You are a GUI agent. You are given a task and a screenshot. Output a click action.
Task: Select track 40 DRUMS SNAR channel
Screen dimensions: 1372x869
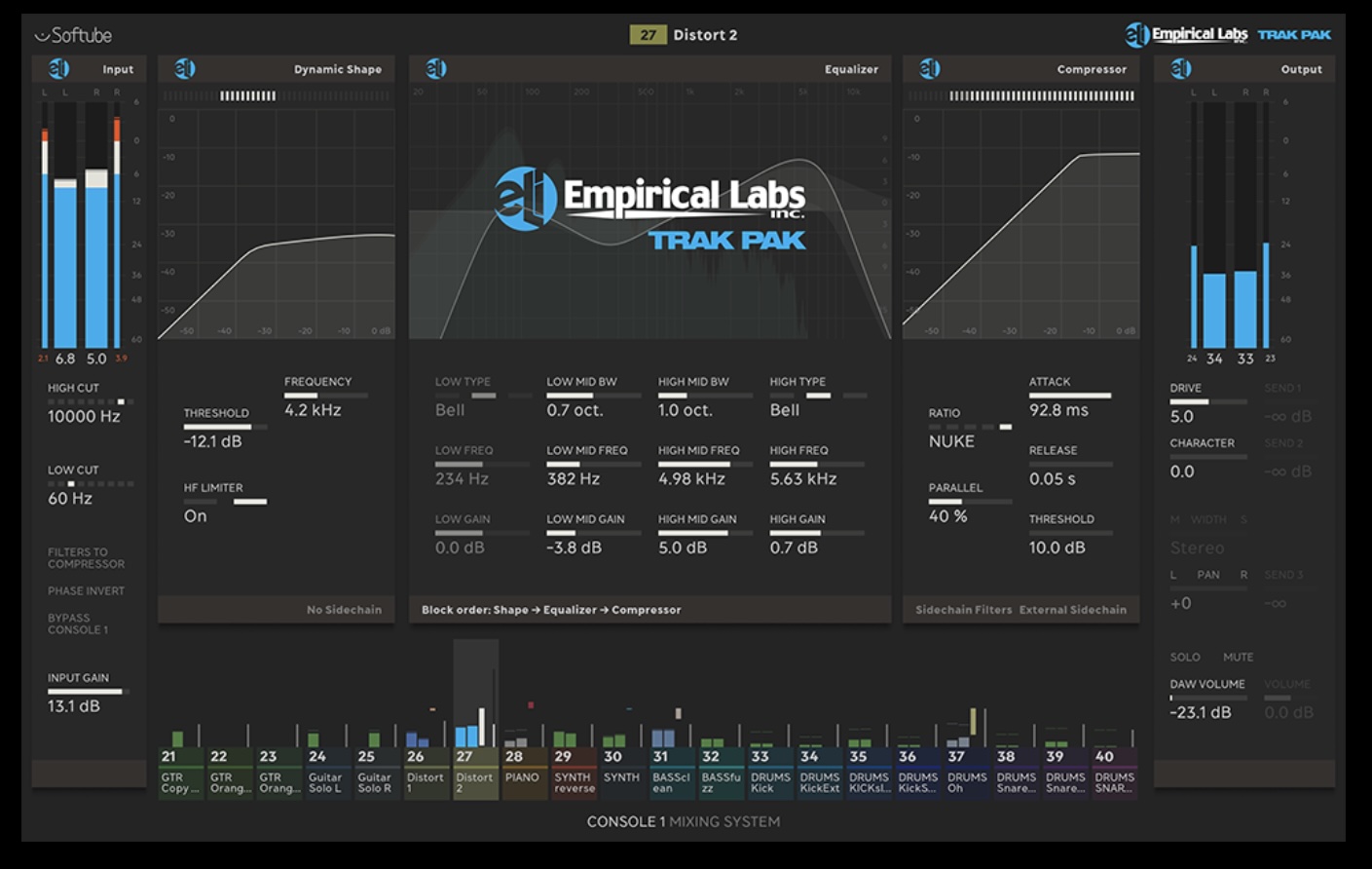tap(1115, 774)
